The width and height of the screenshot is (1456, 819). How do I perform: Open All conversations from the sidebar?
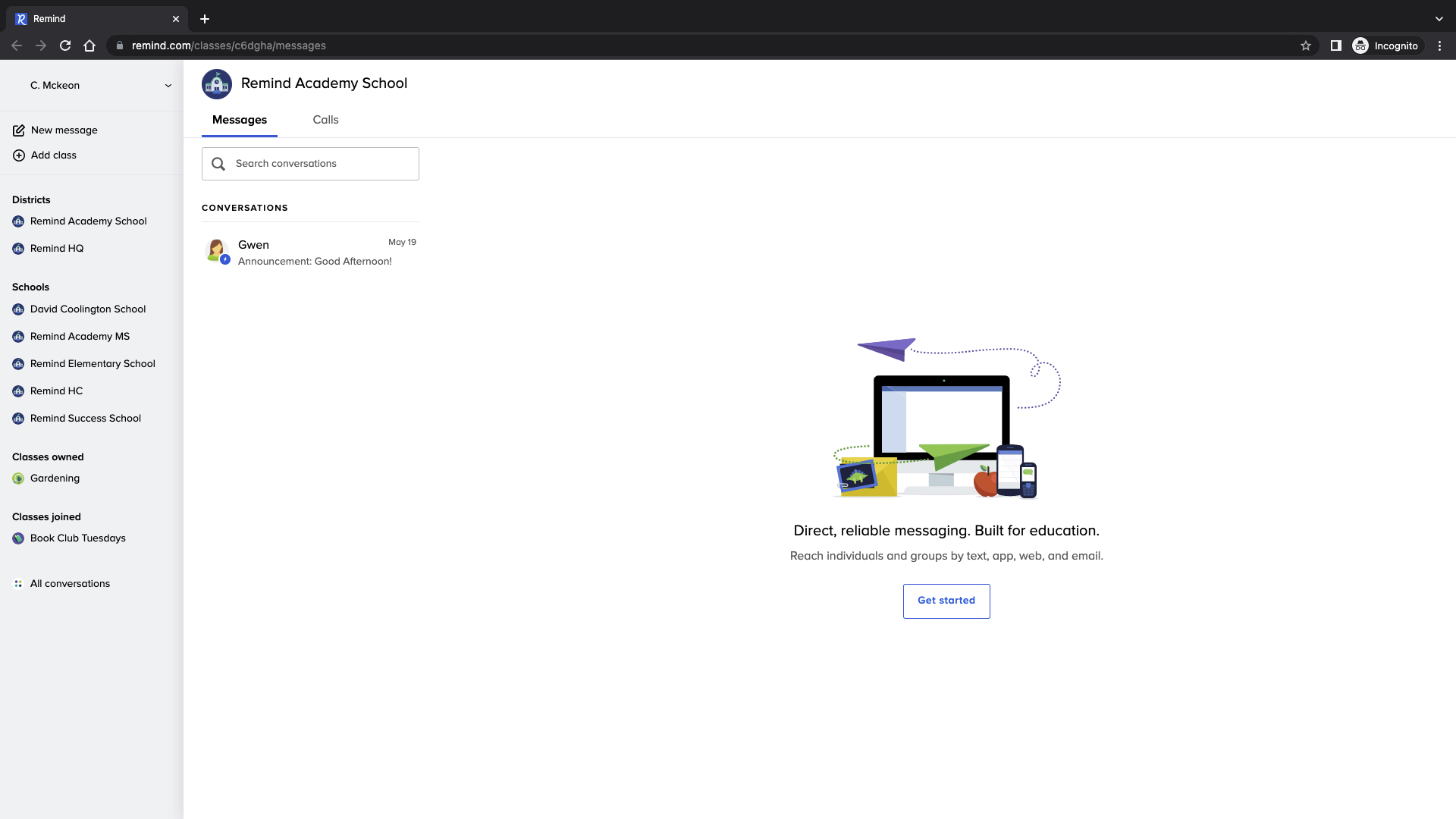tap(70, 584)
